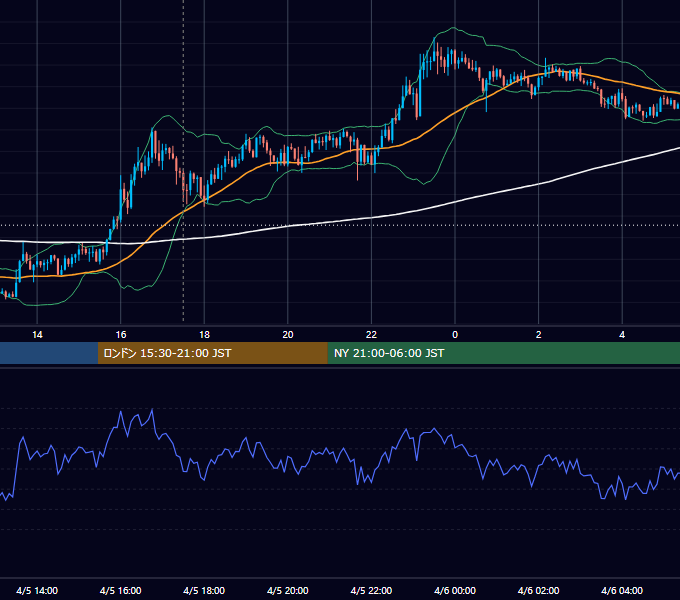680x600 pixels.
Task: Click the 4/5 20:00 date label
Action: pyautogui.click(x=288, y=590)
